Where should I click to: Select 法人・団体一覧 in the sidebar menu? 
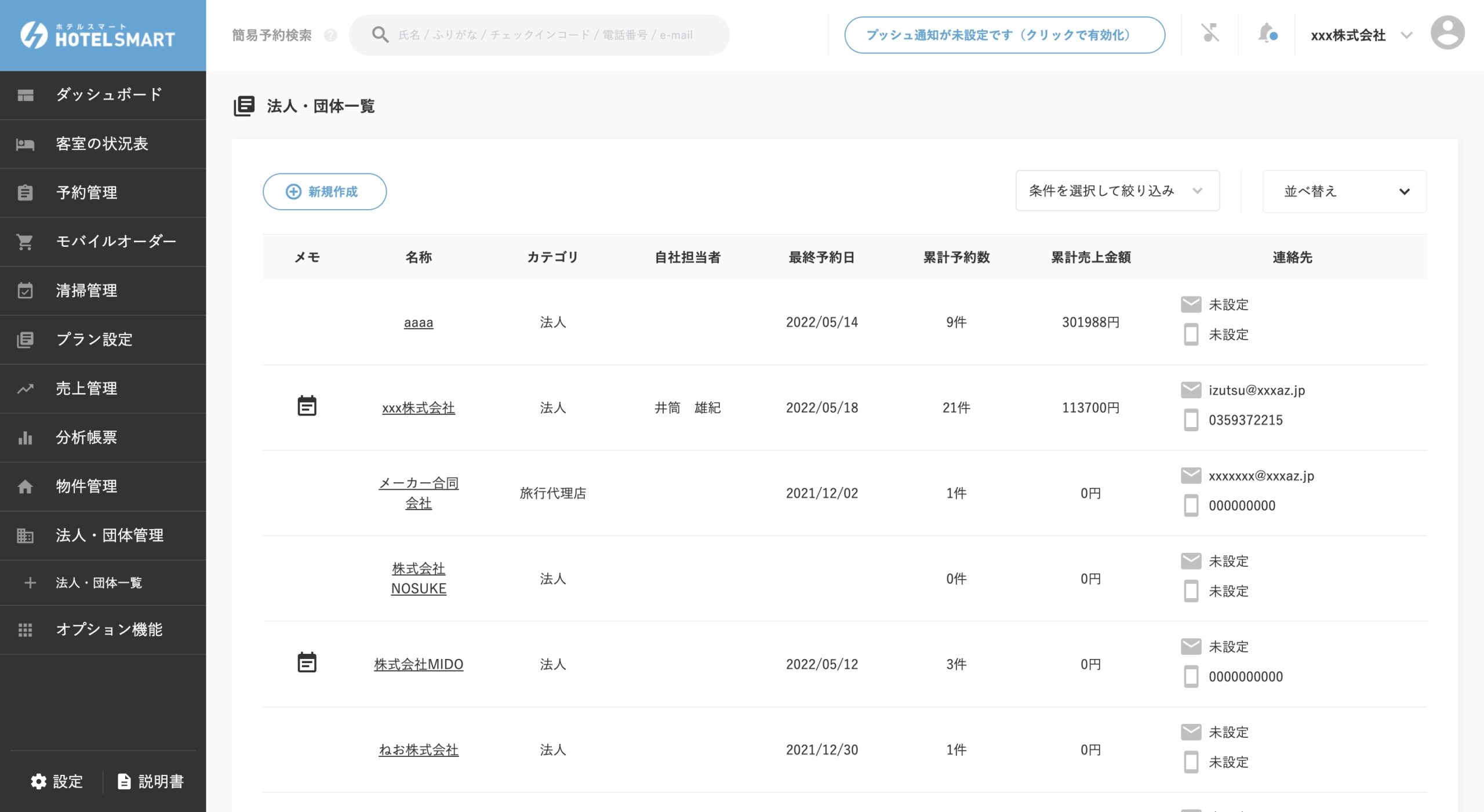(103, 583)
